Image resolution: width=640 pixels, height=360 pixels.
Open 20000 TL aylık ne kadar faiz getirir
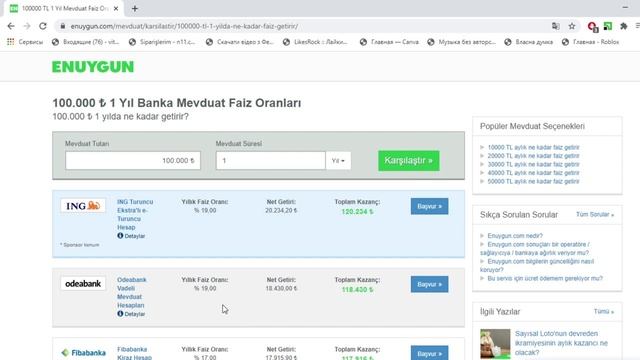[x=533, y=156]
